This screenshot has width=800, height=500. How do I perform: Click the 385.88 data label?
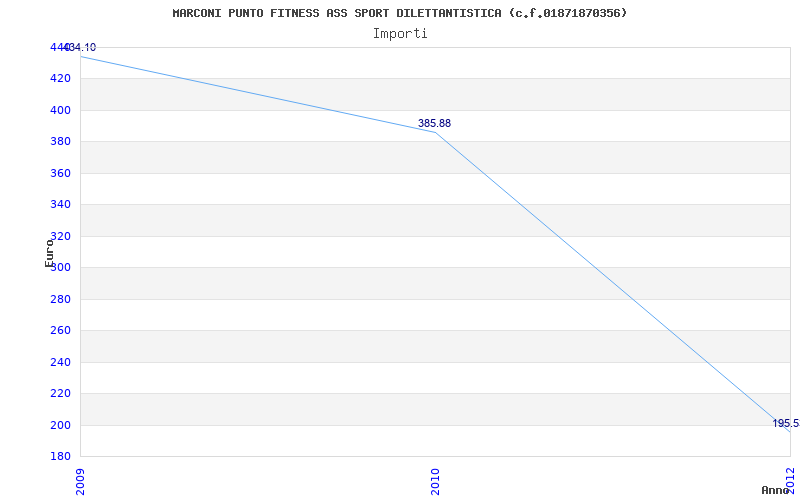click(434, 123)
